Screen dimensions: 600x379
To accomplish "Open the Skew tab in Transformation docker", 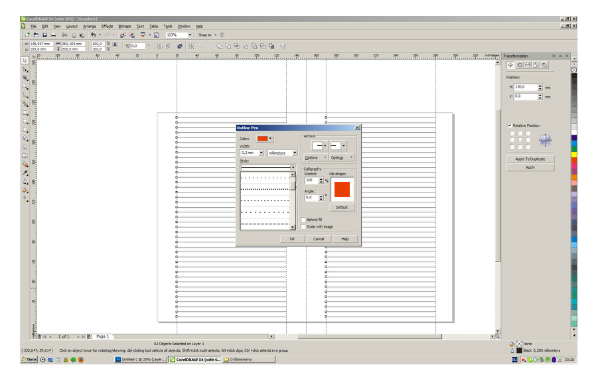I will tap(545, 65).
